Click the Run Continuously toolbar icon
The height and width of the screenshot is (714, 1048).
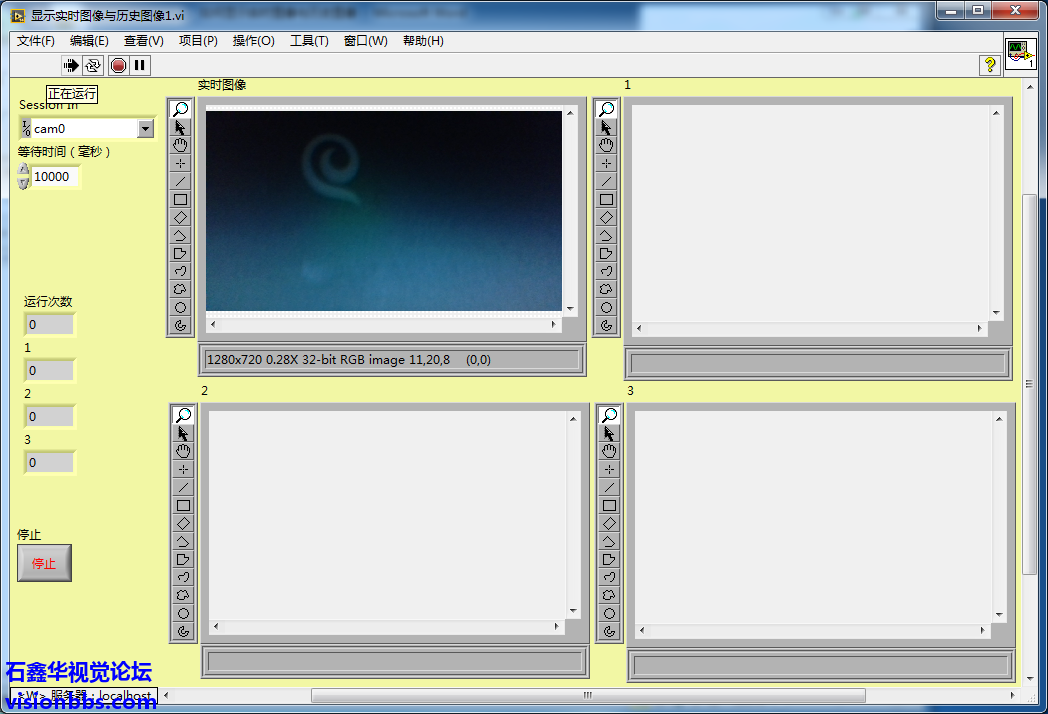[x=93, y=65]
